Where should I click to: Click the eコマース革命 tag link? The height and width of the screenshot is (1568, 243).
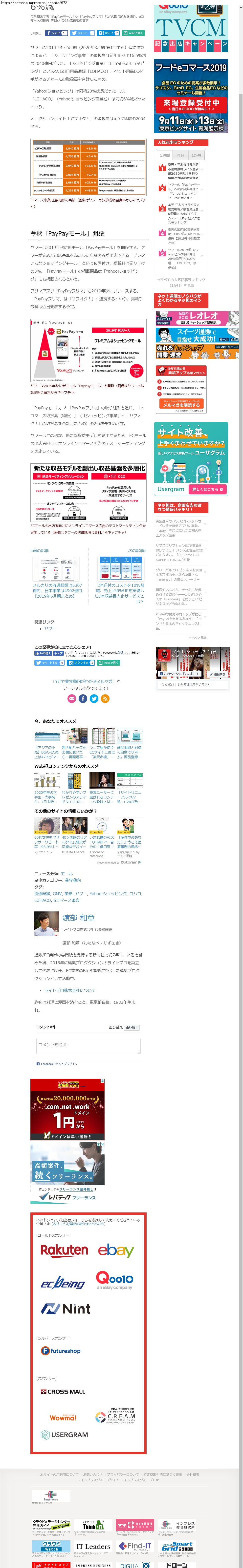[x=66, y=900]
